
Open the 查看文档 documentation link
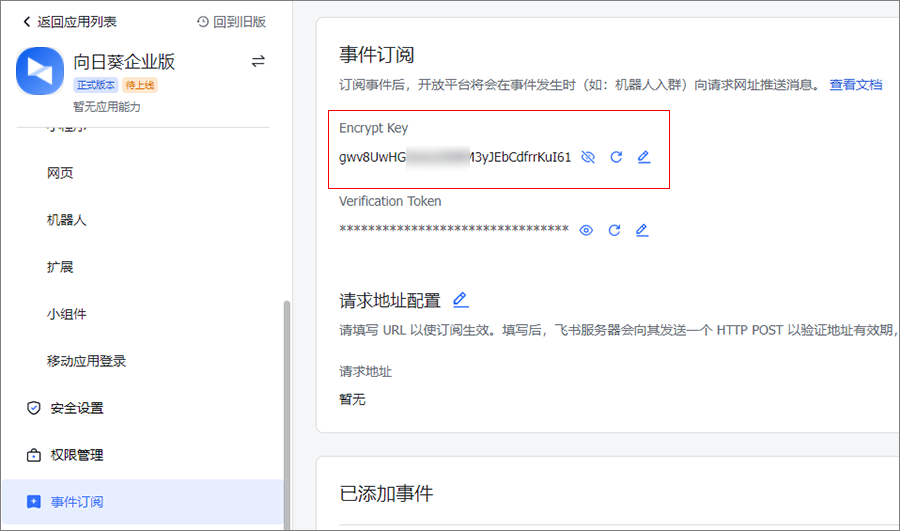[855, 85]
